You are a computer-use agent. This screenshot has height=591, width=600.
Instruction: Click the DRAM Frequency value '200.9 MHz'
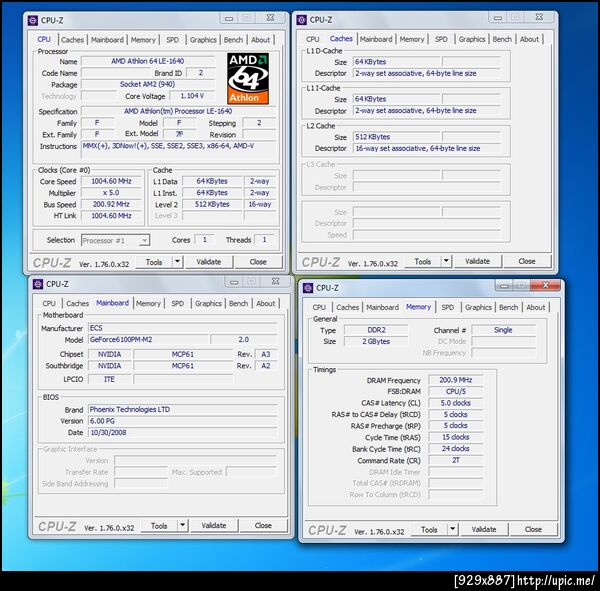pos(456,380)
